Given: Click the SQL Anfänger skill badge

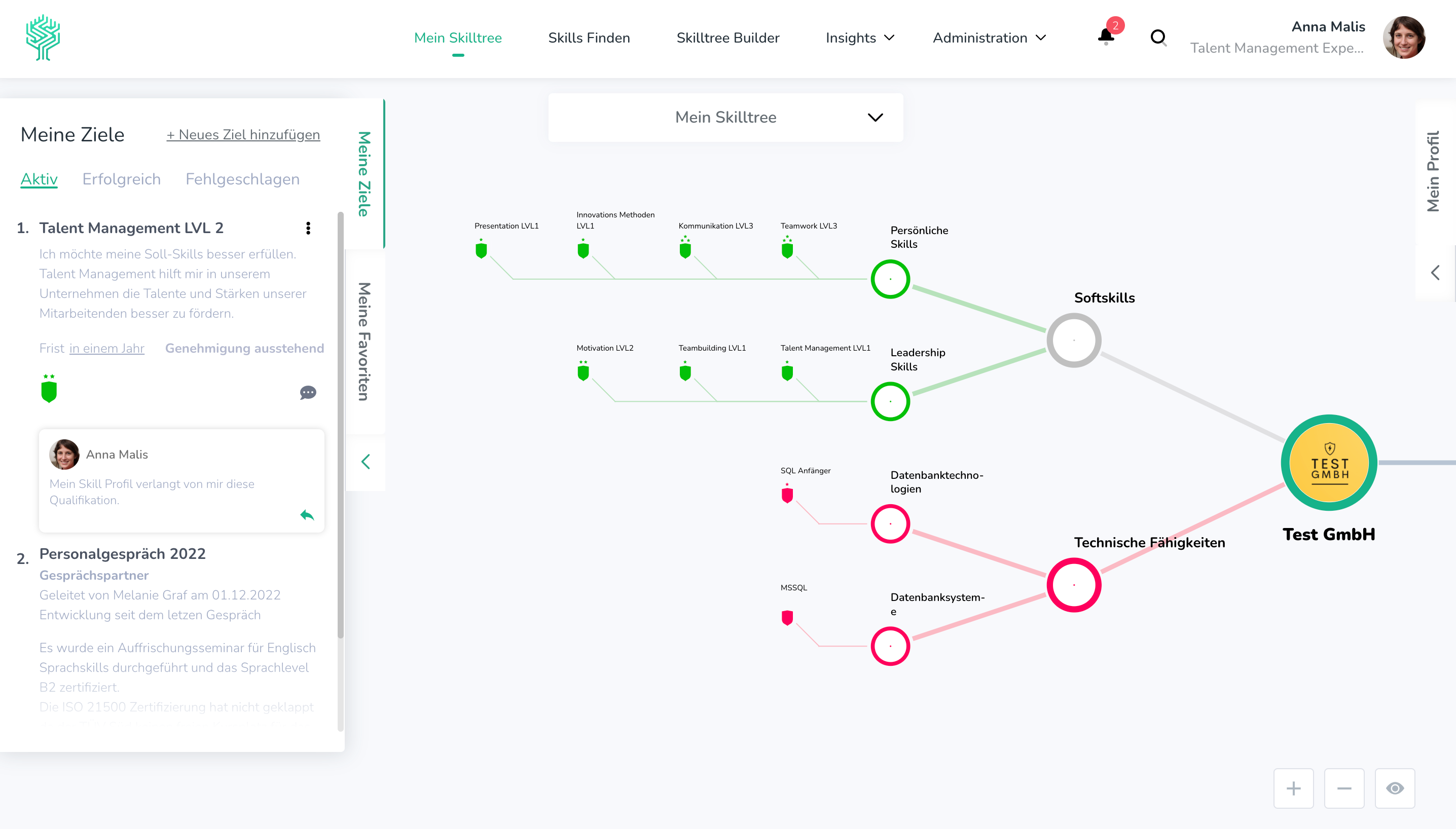Looking at the screenshot, I should pyautogui.click(x=787, y=495).
